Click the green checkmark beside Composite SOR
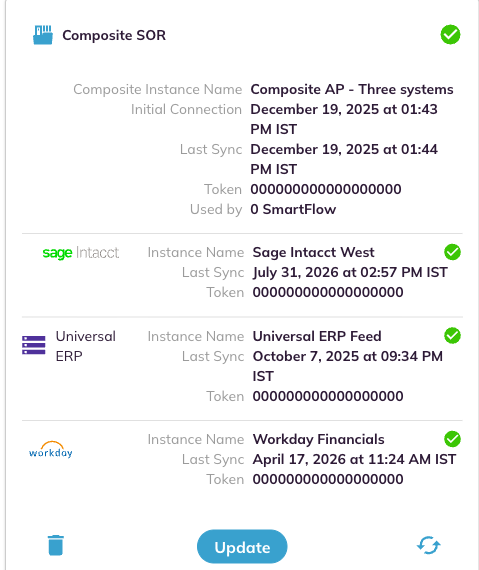The width and height of the screenshot is (479, 570). (x=450, y=35)
